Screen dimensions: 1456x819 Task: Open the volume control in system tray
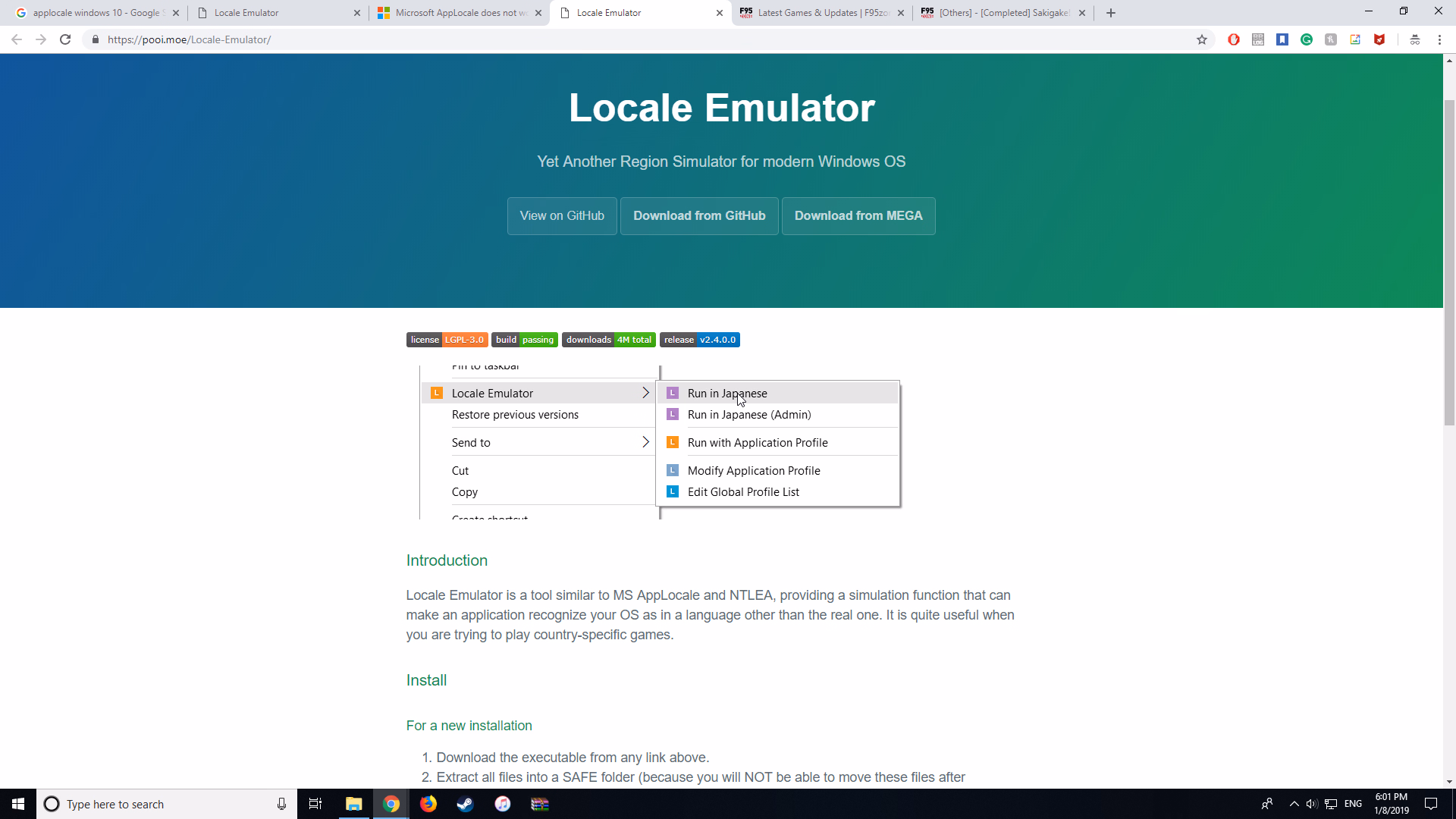coord(1312,804)
